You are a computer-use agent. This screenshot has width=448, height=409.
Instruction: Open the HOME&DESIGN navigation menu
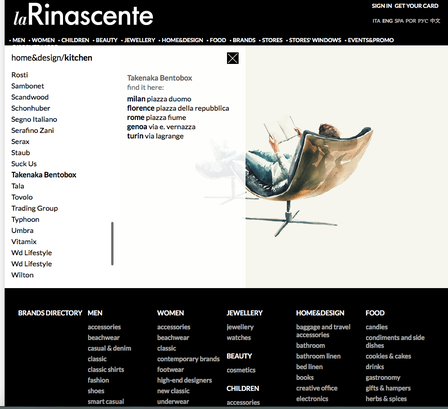(x=182, y=40)
